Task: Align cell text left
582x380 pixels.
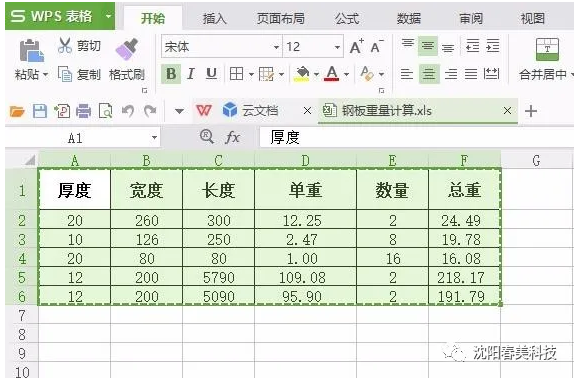Action: (x=407, y=74)
